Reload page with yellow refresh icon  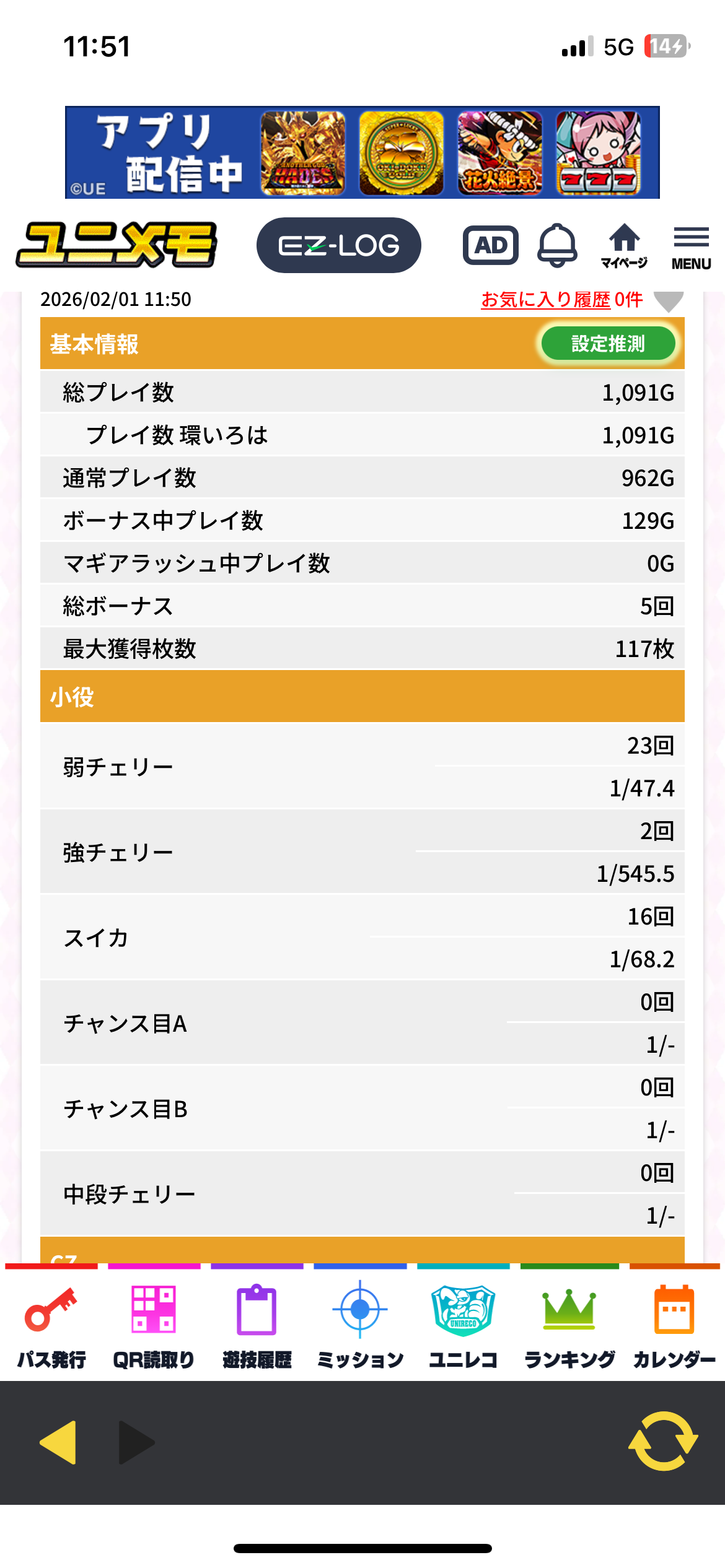[x=663, y=1440]
